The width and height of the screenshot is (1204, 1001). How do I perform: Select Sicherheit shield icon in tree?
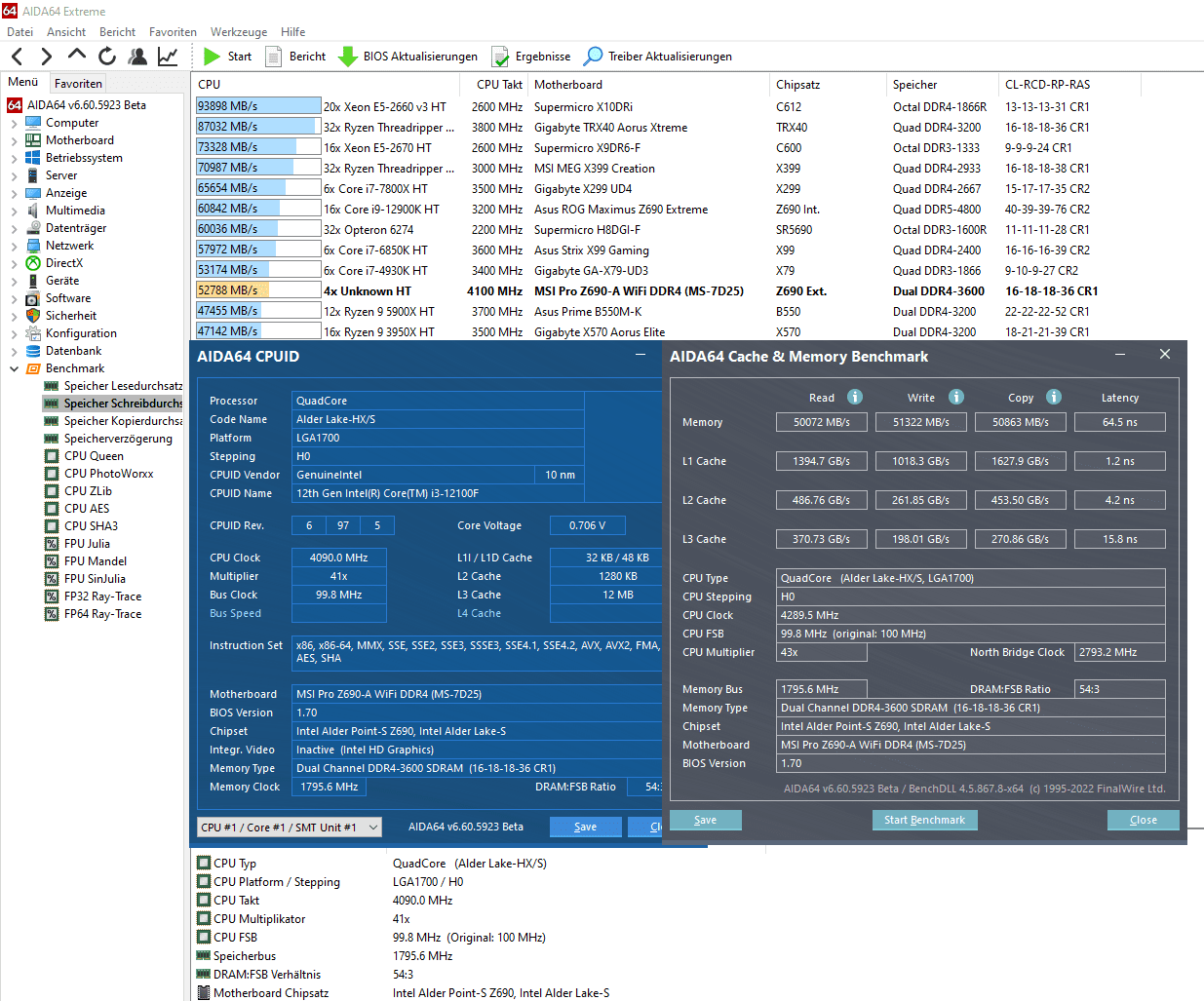pos(33,316)
